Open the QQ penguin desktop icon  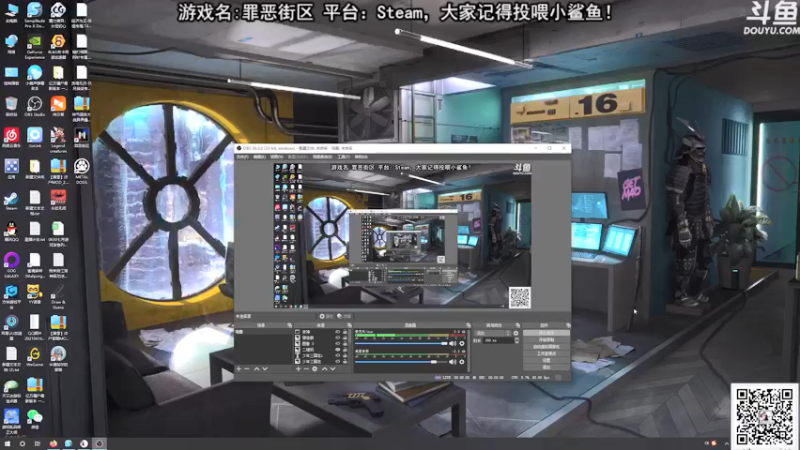[x=11, y=230]
